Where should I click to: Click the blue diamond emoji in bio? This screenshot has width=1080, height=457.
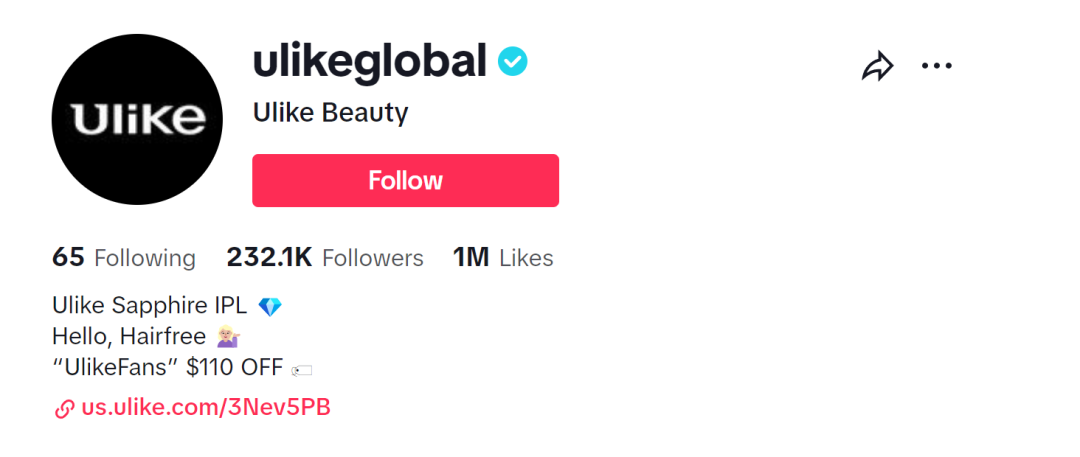tap(270, 307)
